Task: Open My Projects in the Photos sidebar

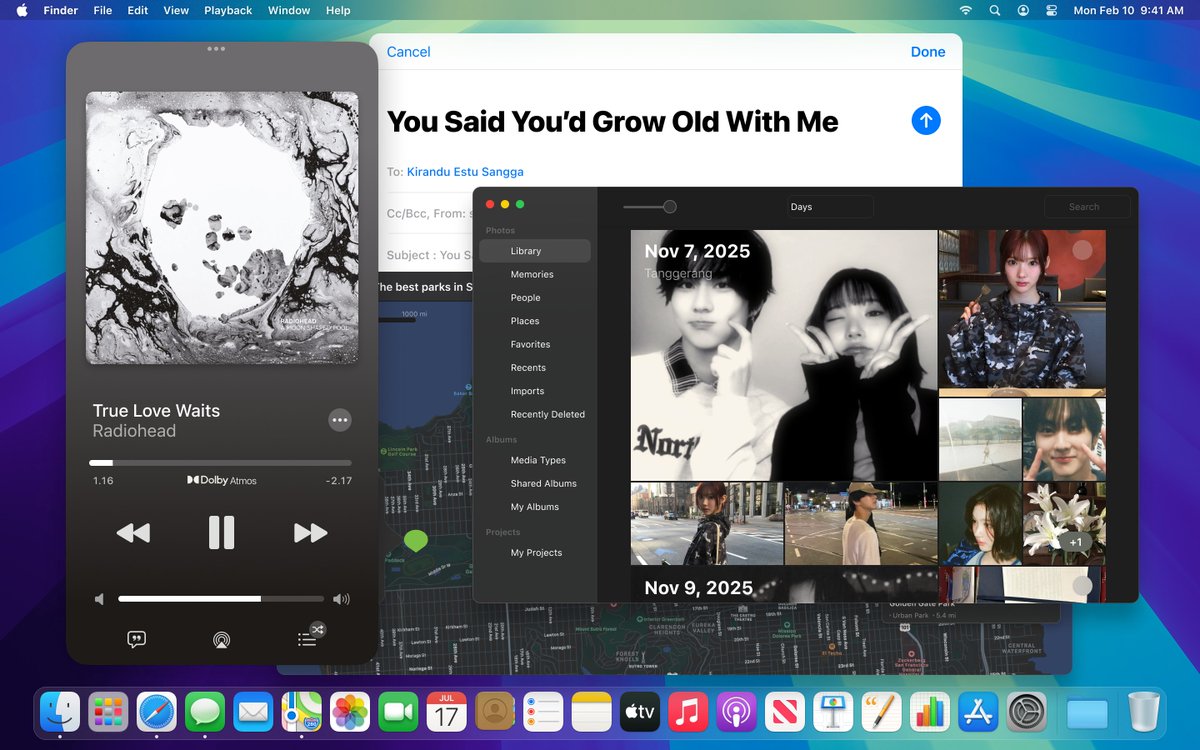Action: (535, 553)
